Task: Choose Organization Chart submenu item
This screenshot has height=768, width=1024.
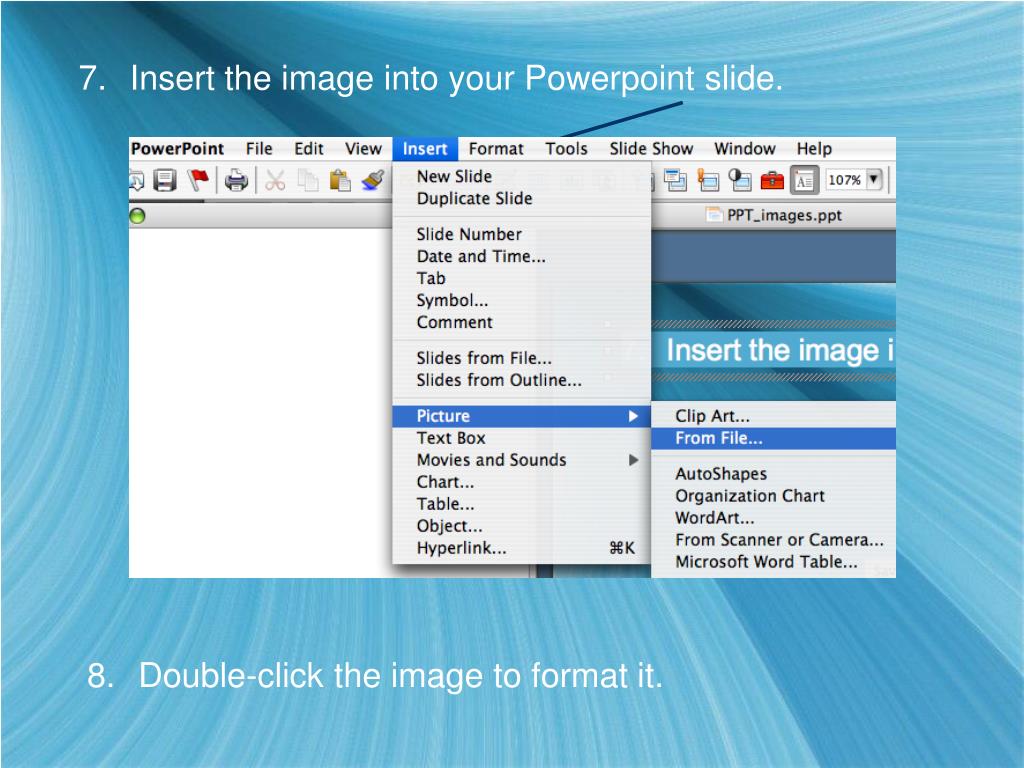Action: click(x=773, y=496)
